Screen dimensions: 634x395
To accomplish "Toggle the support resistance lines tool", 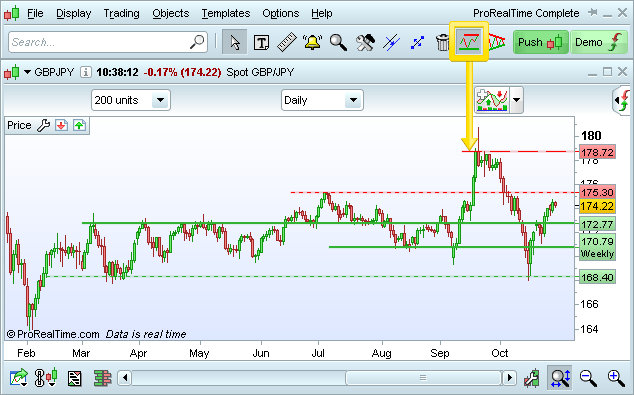I will coord(469,41).
